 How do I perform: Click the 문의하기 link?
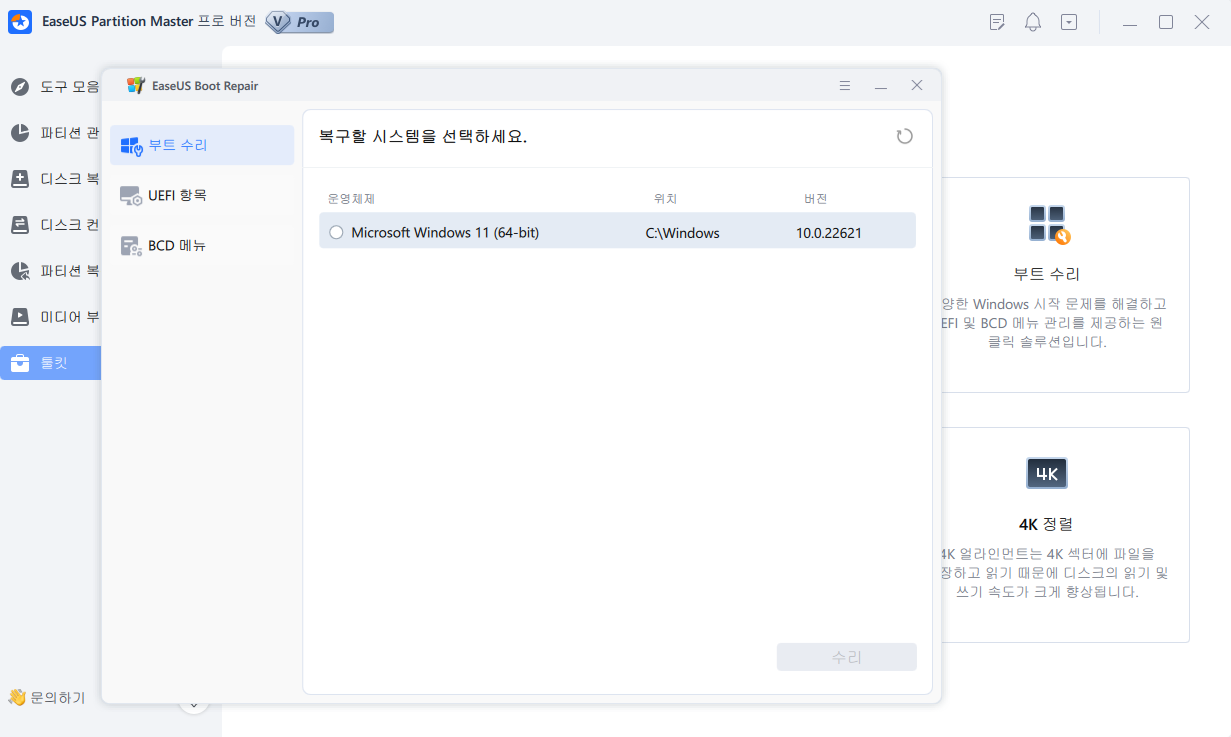(x=47, y=697)
